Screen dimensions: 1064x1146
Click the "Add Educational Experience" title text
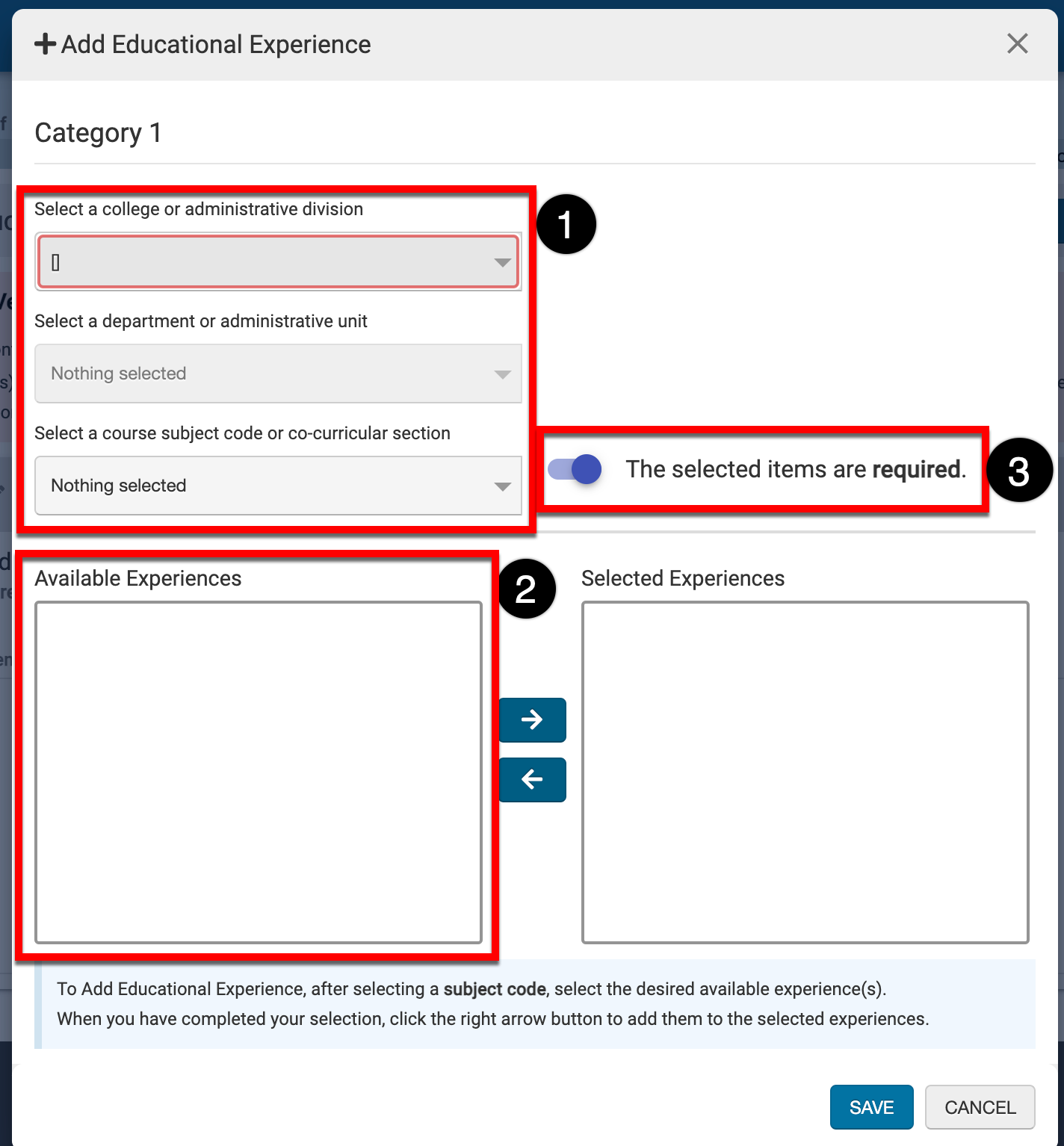(x=216, y=45)
